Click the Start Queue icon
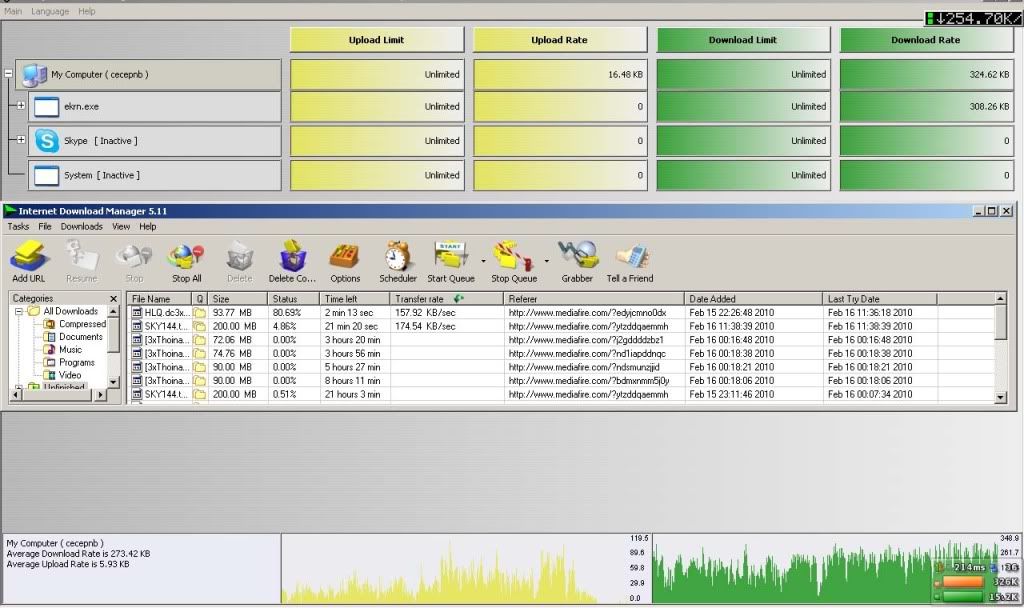 coord(451,256)
